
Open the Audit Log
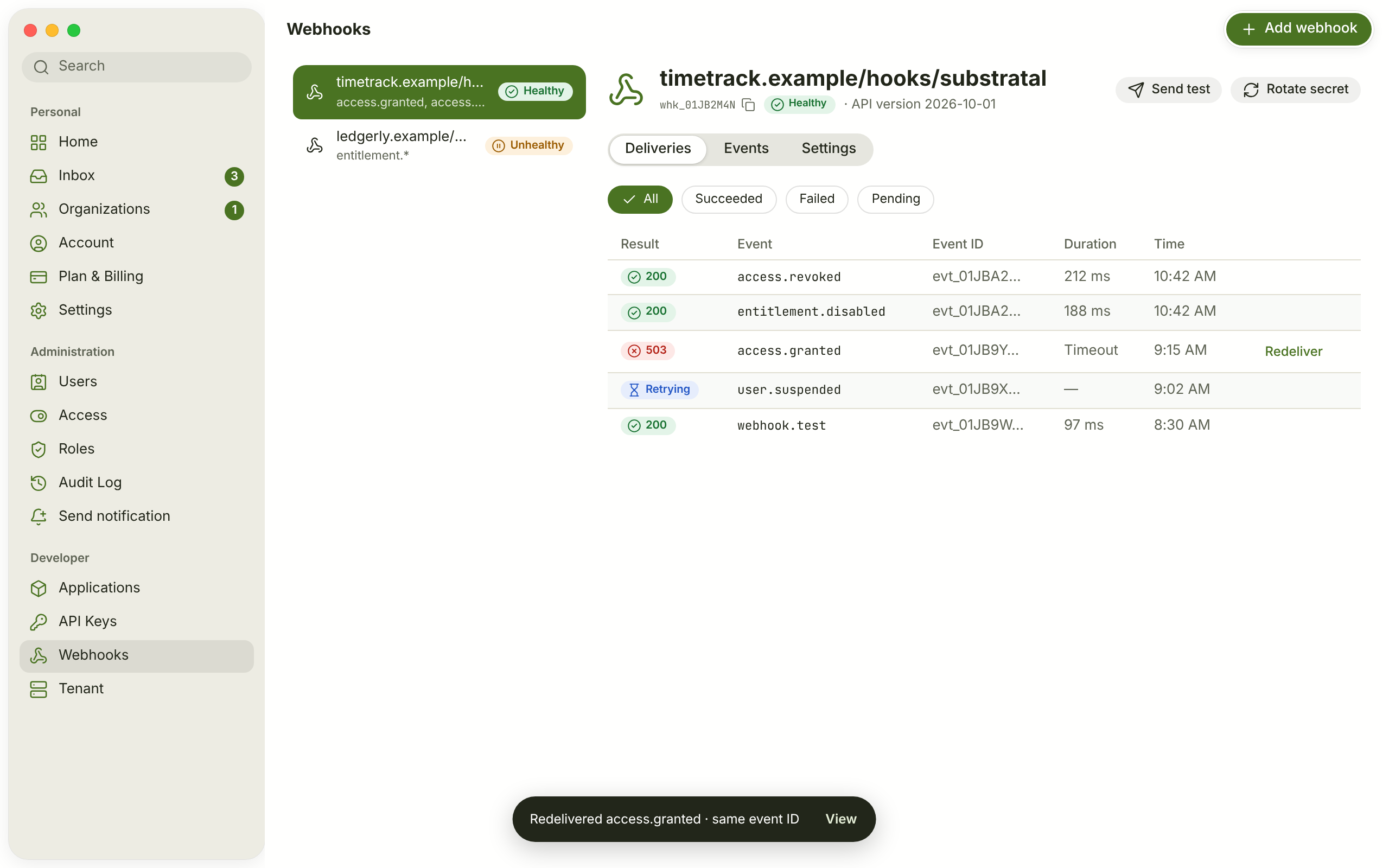pyautogui.click(x=136, y=482)
